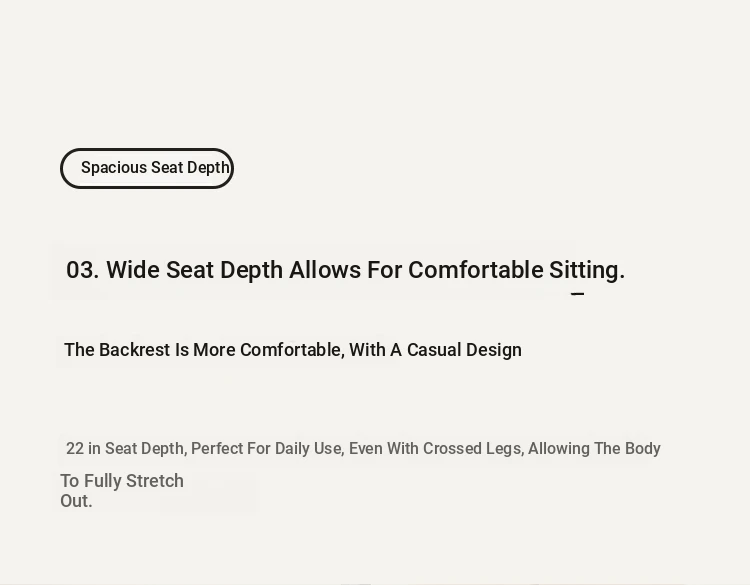Click the word 'Comfortable' in the heading
Image resolution: width=750 pixels, height=585 pixels.
tap(475, 270)
